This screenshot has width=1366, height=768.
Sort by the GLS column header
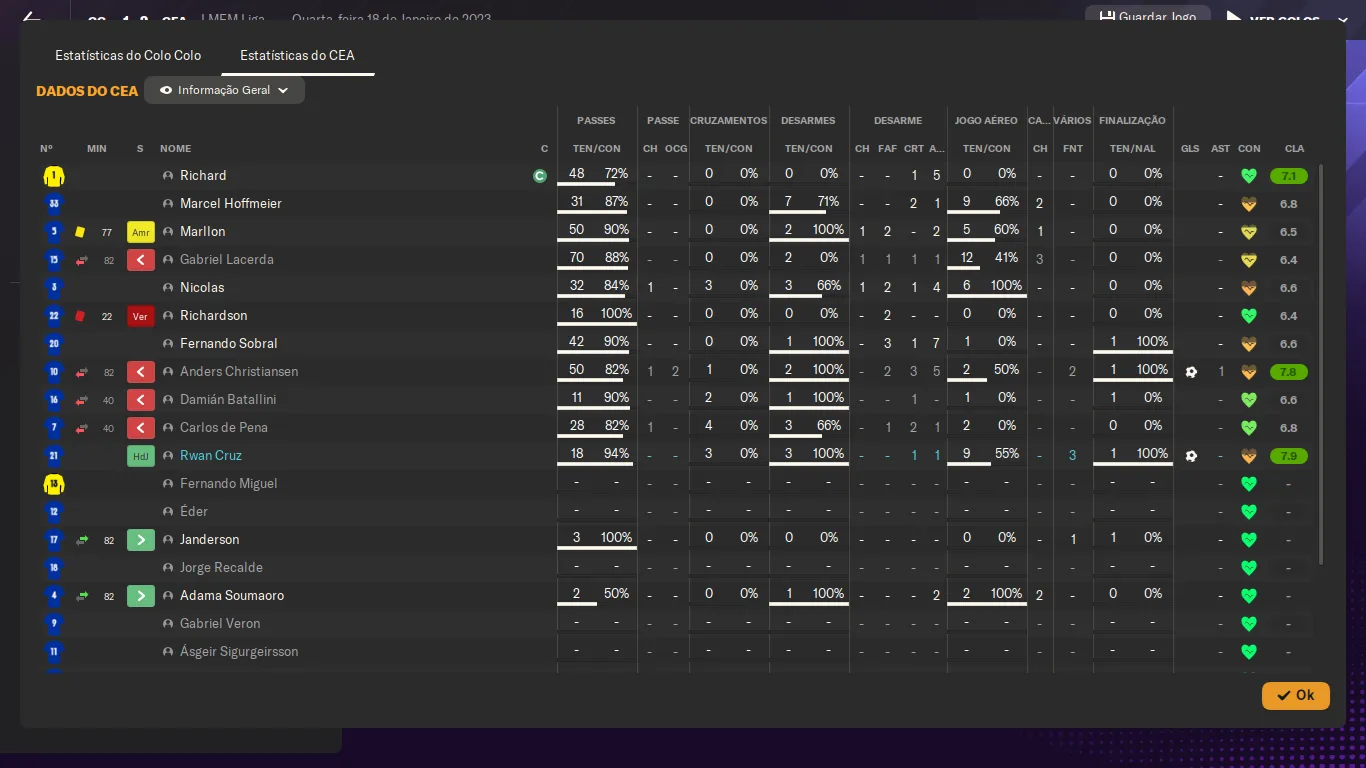click(1190, 149)
